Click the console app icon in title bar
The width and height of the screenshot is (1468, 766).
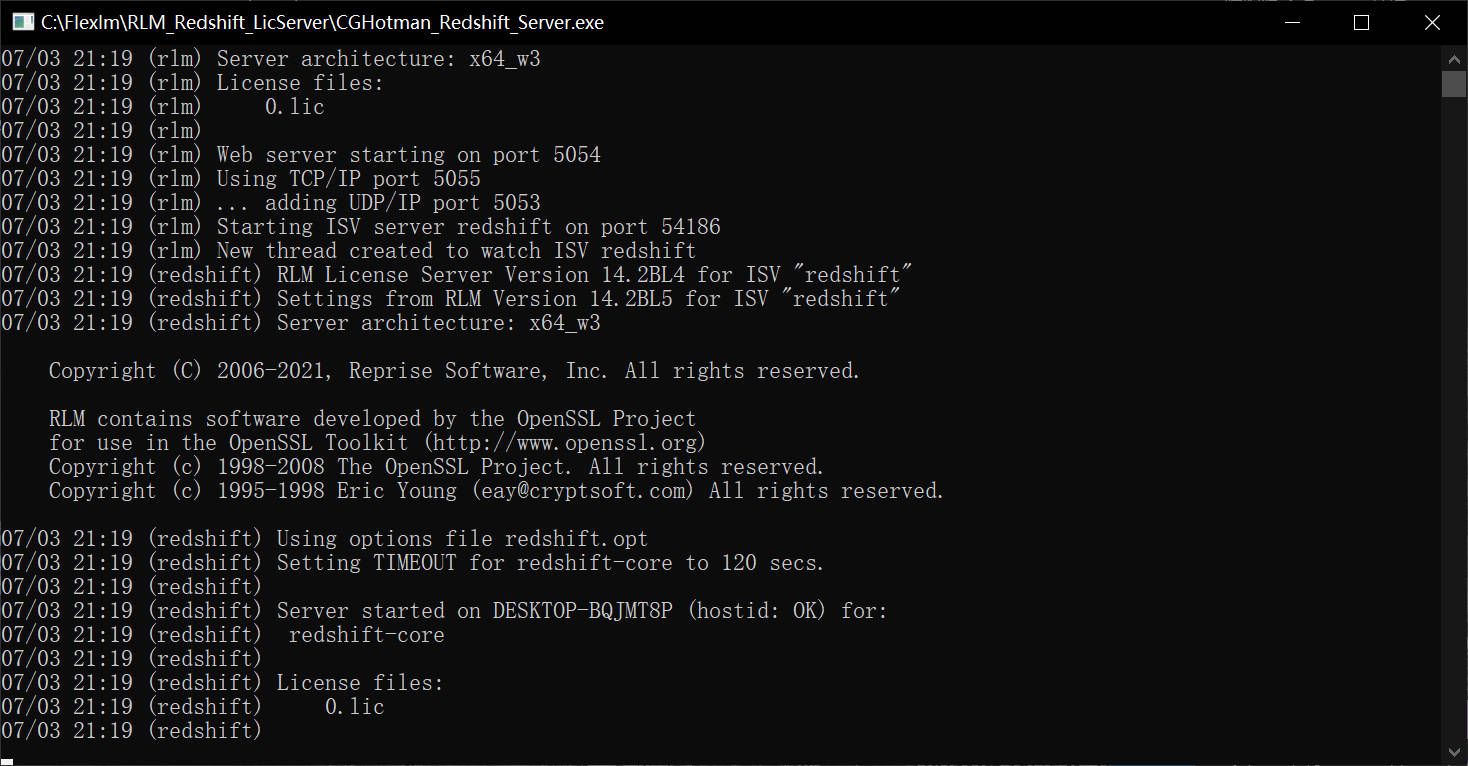point(20,22)
